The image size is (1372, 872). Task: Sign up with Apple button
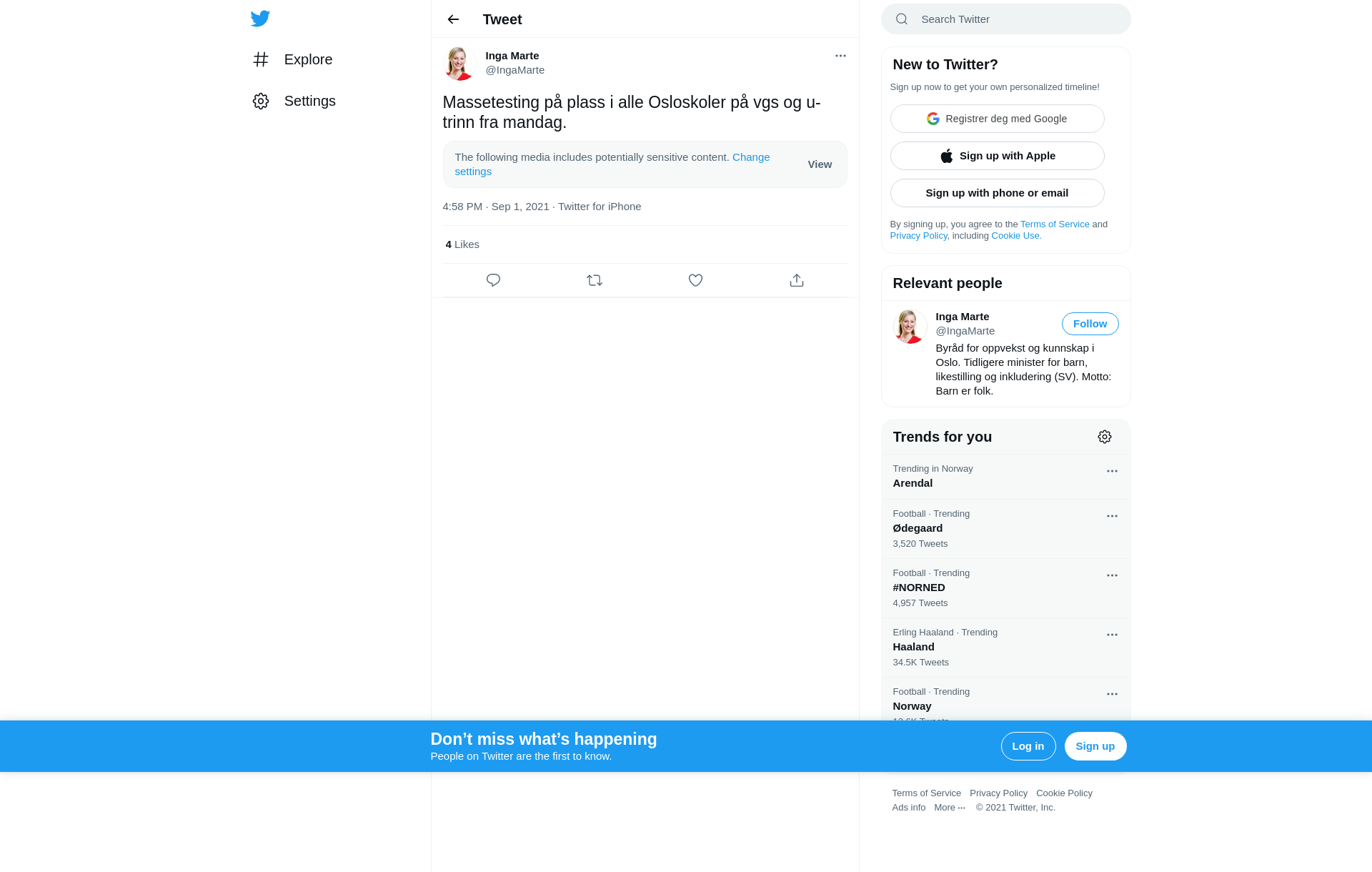(x=997, y=156)
